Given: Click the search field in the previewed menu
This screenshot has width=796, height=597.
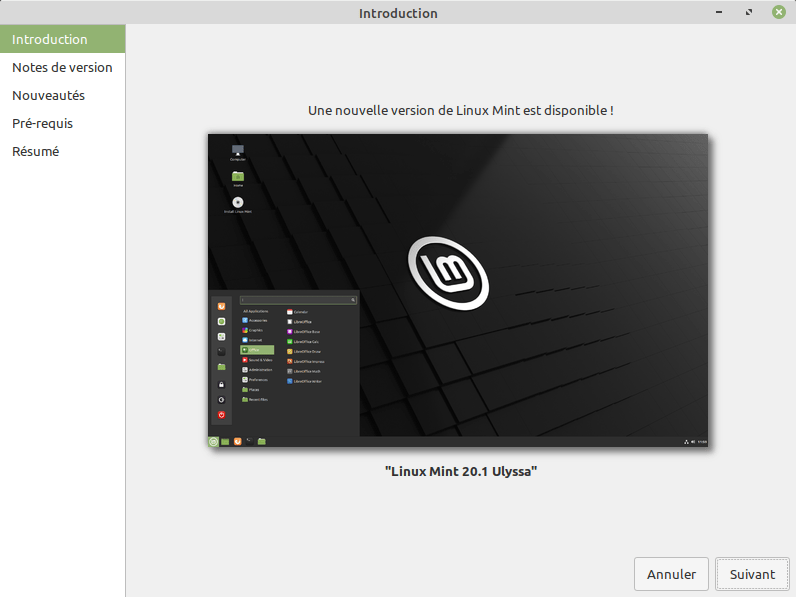Looking at the screenshot, I should point(297,299).
